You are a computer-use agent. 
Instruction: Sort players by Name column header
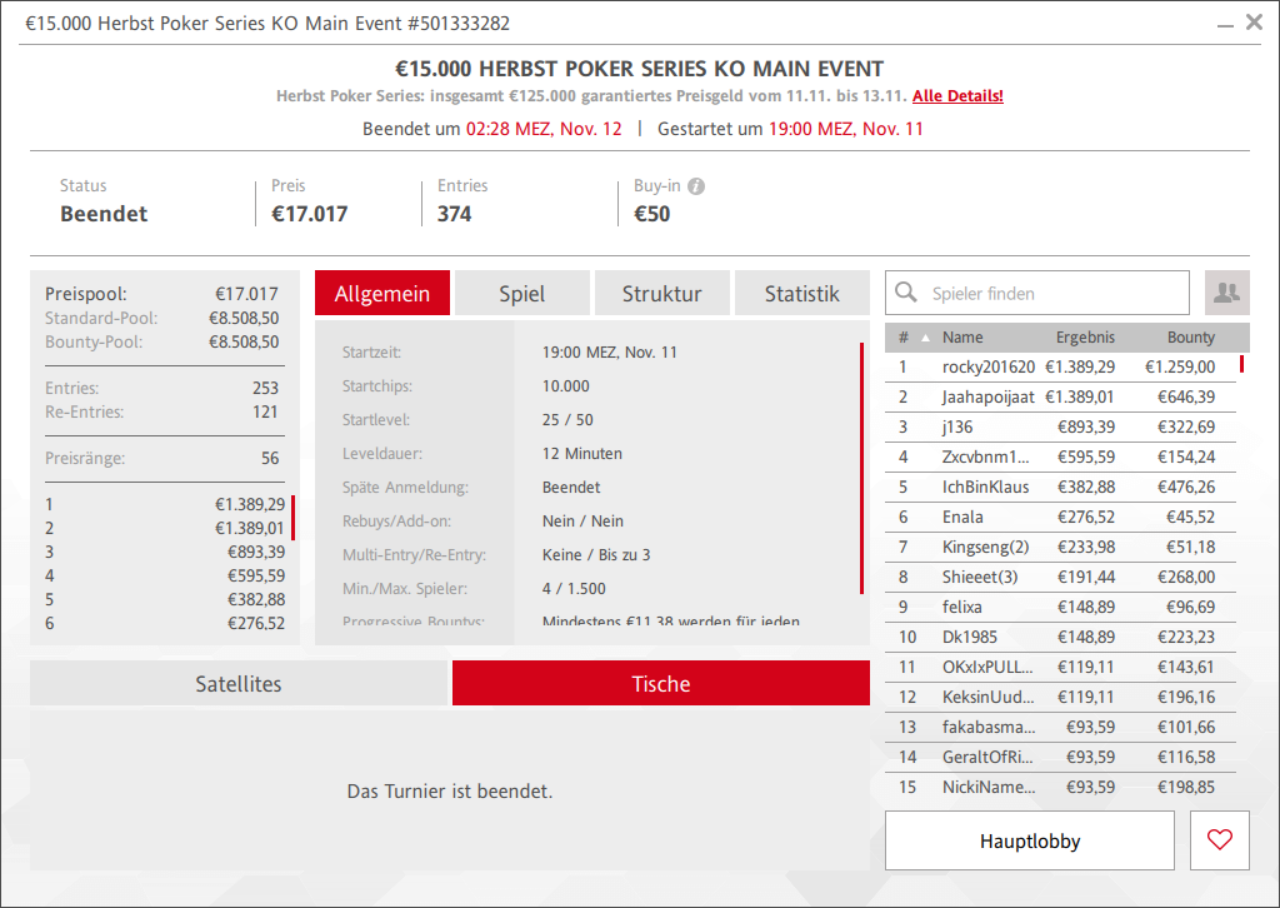(963, 337)
